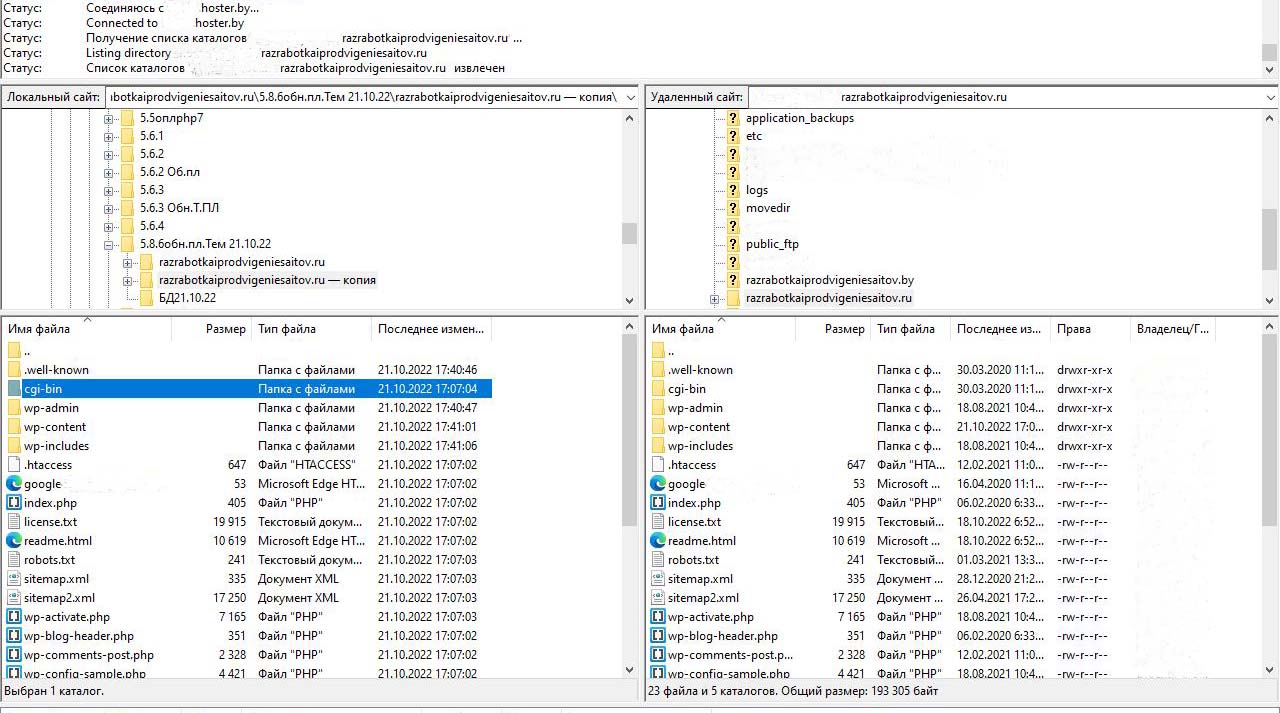Click the Edge icon of local google file
The image size is (1280, 713).
(14, 484)
